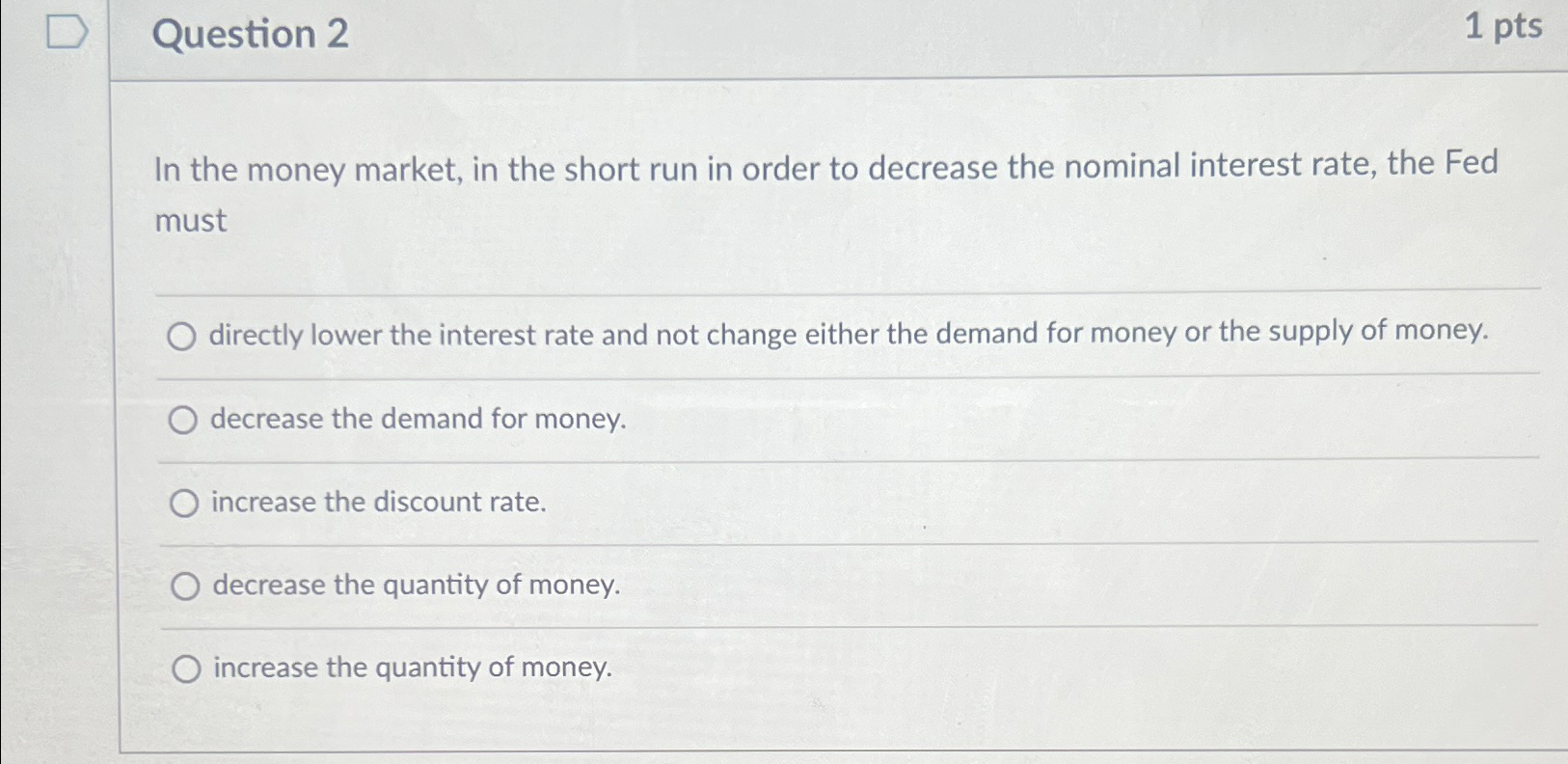Select answer 'increase the quantity of money.'

(x=185, y=668)
